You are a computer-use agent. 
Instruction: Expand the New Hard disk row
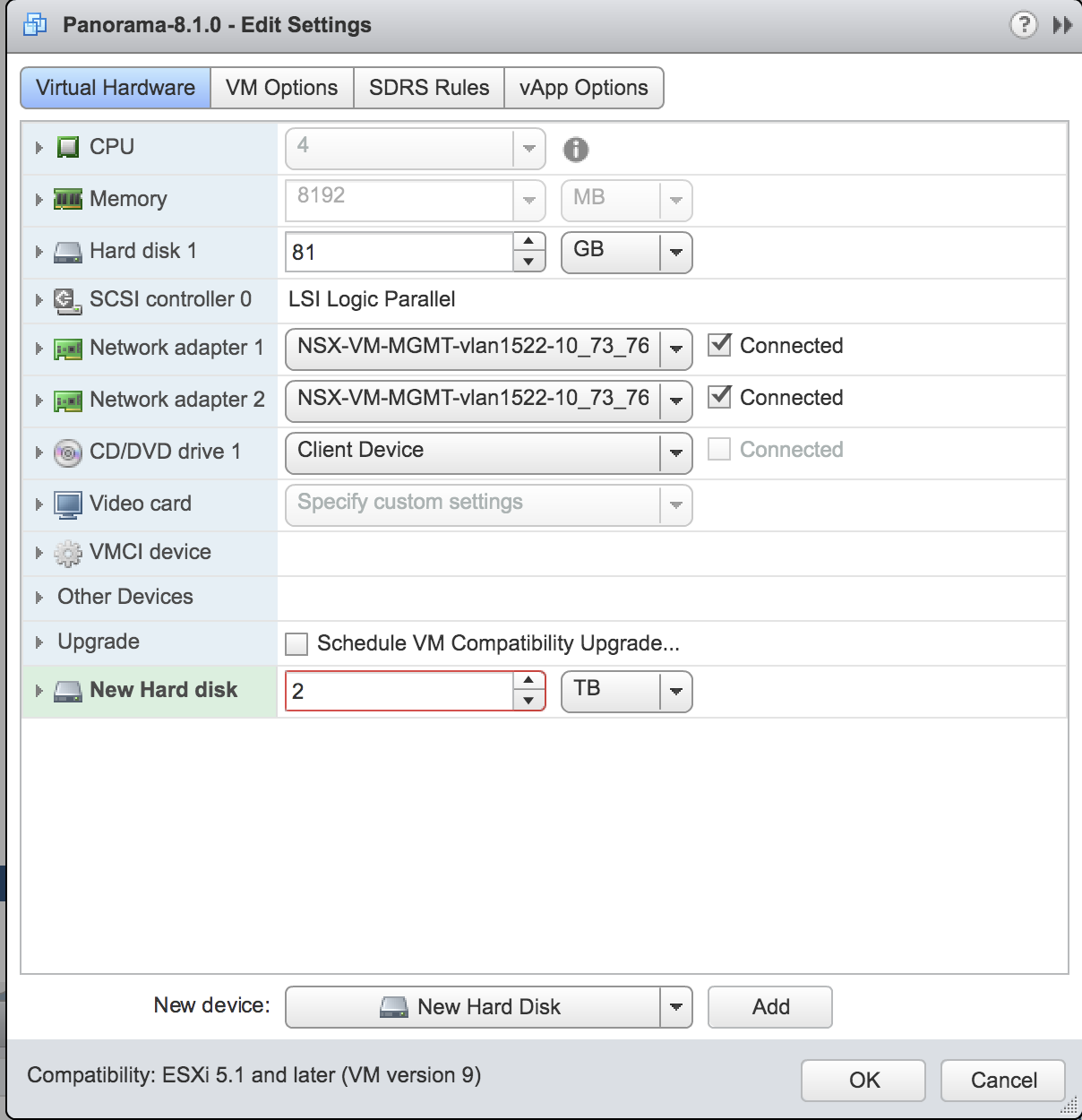click(x=39, y=691)
